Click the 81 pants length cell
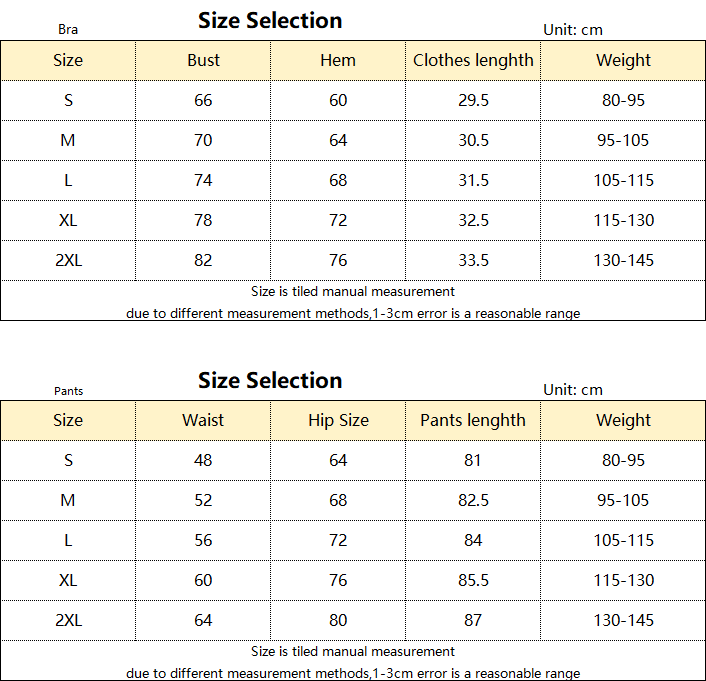The image size is (706, 681). point(473,460)
